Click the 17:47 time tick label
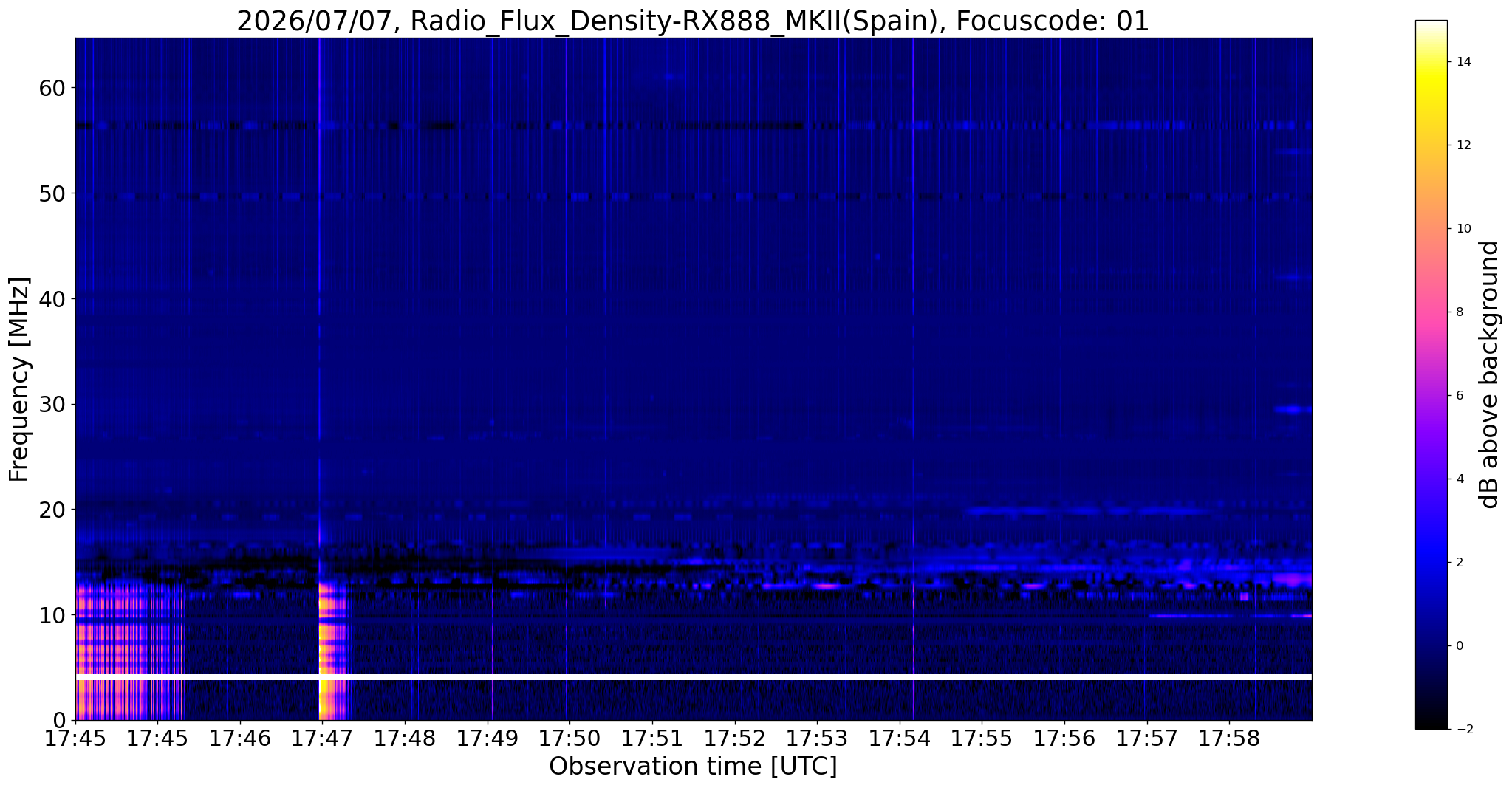 (321, 738)
